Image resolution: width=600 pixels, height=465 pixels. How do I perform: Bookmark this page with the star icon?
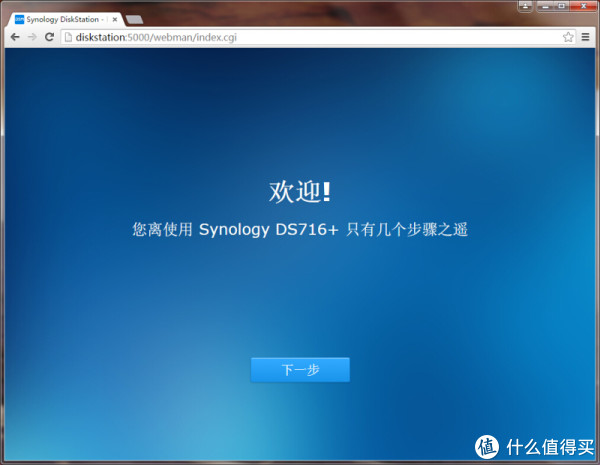click(568, 37)
